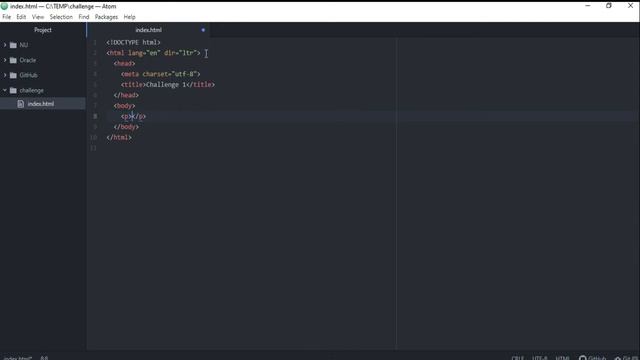Viewport: 640px width, 360px height.
Task: Select the Project panel tab
Action: click(x=43, y=30)
